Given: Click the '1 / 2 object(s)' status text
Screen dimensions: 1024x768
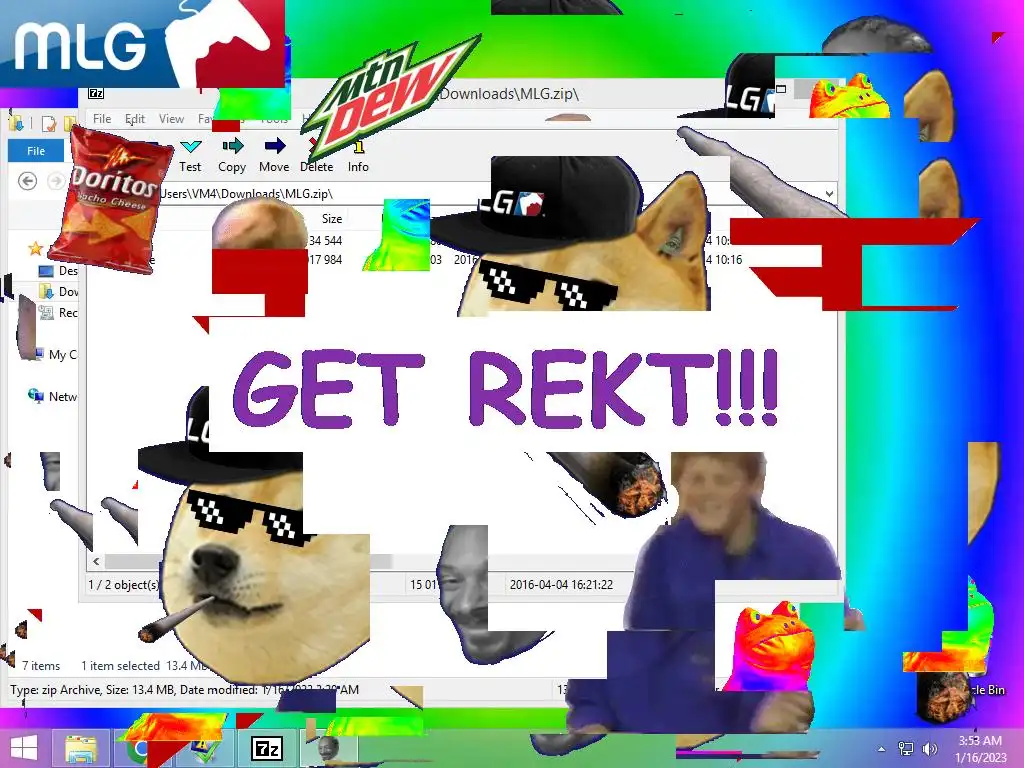Looking at the screenshot, I should point(123,584).
